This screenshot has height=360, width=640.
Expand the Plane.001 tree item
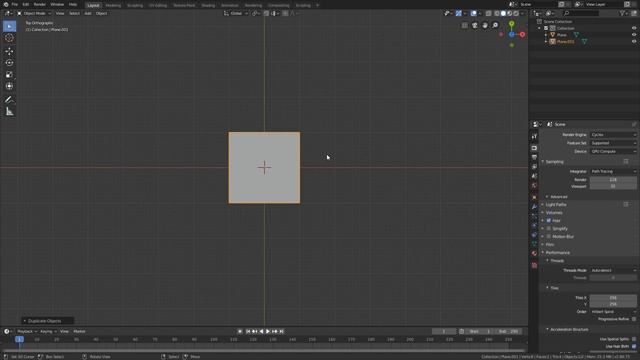coord(546,42)
